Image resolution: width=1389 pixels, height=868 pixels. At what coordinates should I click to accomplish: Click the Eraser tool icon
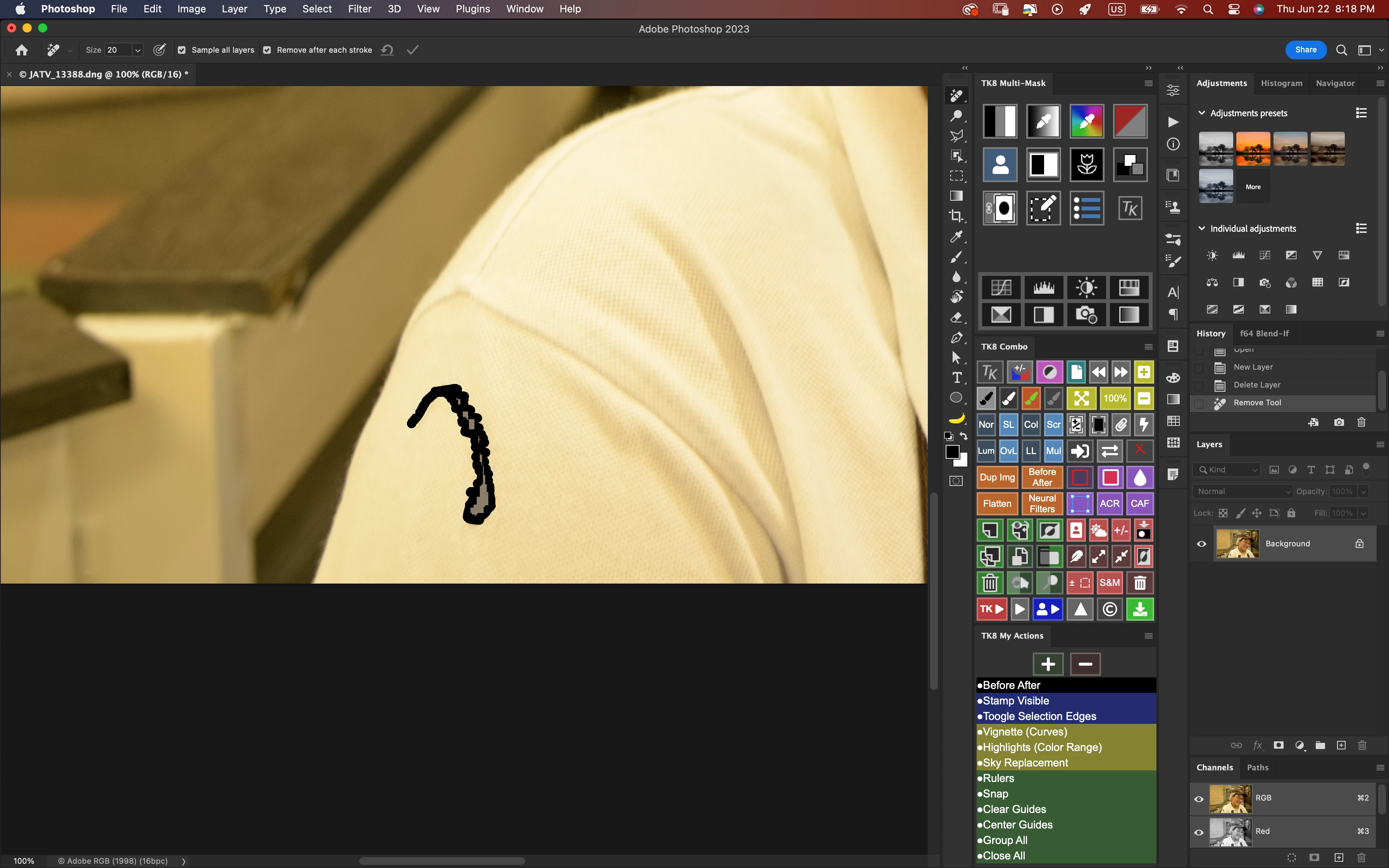pyautogui.click(x=956, y=317)
